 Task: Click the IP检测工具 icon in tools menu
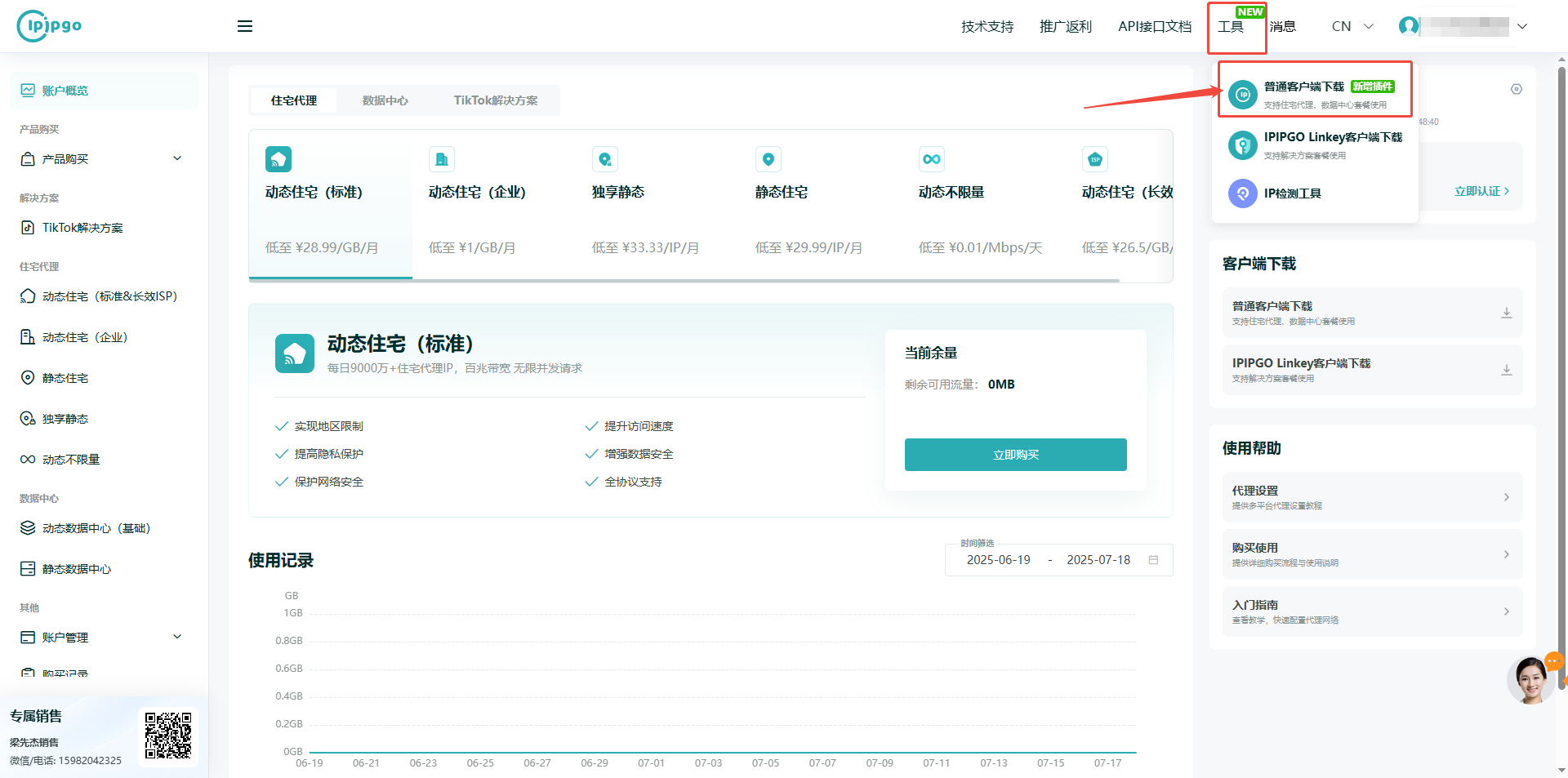(x=1242, y=193)
